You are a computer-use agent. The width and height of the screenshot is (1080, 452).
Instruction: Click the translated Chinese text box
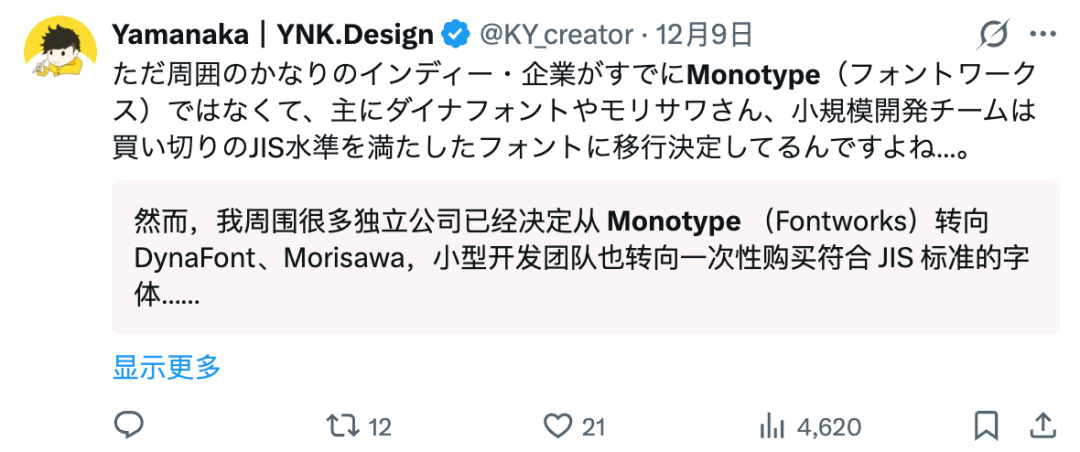click(585, 257)
